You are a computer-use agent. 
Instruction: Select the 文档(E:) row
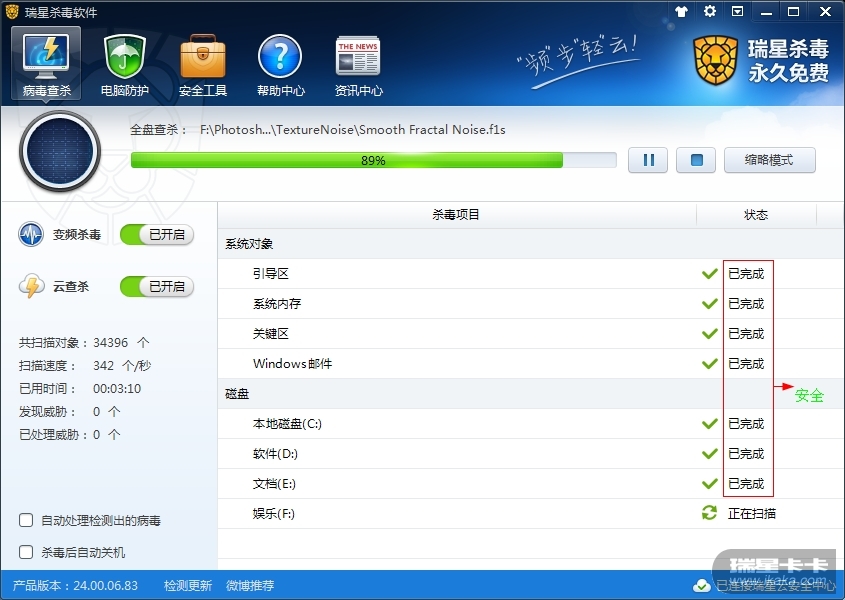pos(531,484)
